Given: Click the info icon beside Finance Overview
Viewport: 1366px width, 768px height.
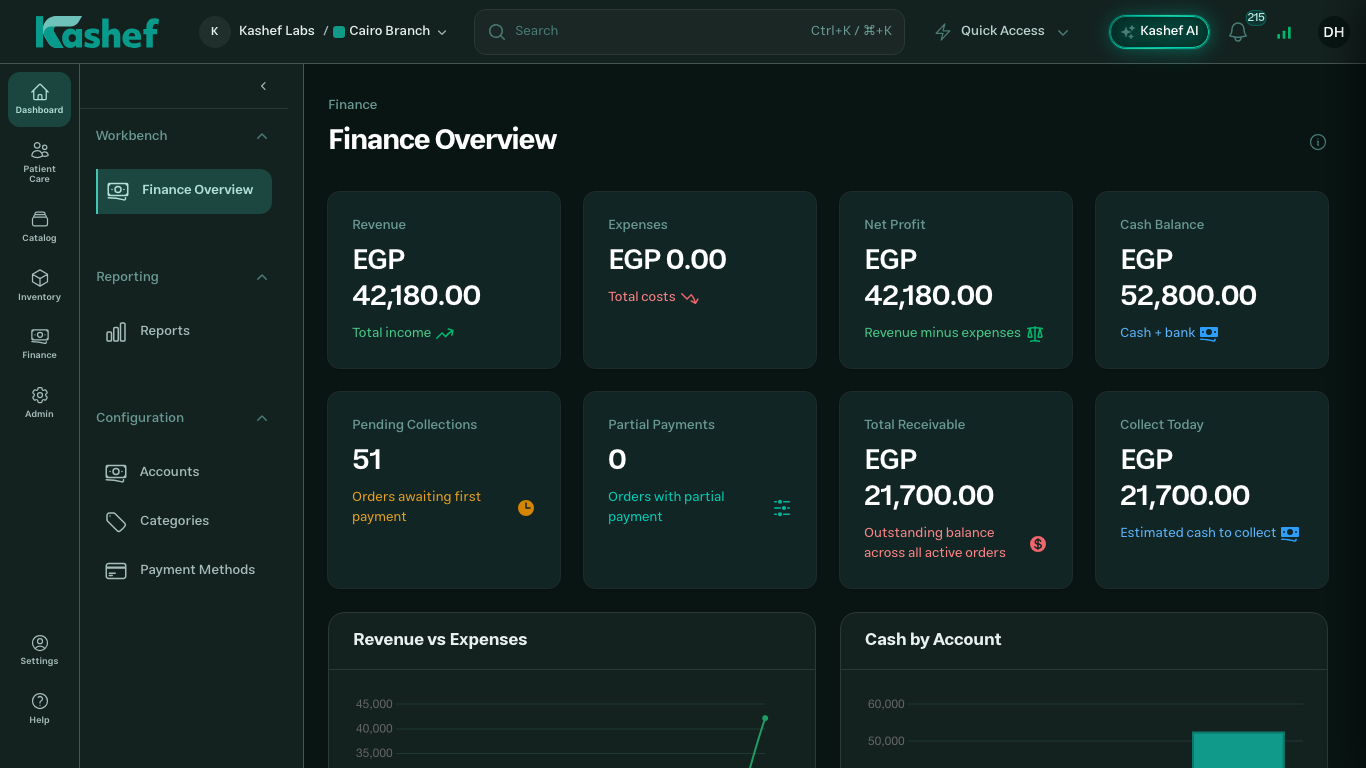Looking at the screenshot, I should coord(1318,142).
